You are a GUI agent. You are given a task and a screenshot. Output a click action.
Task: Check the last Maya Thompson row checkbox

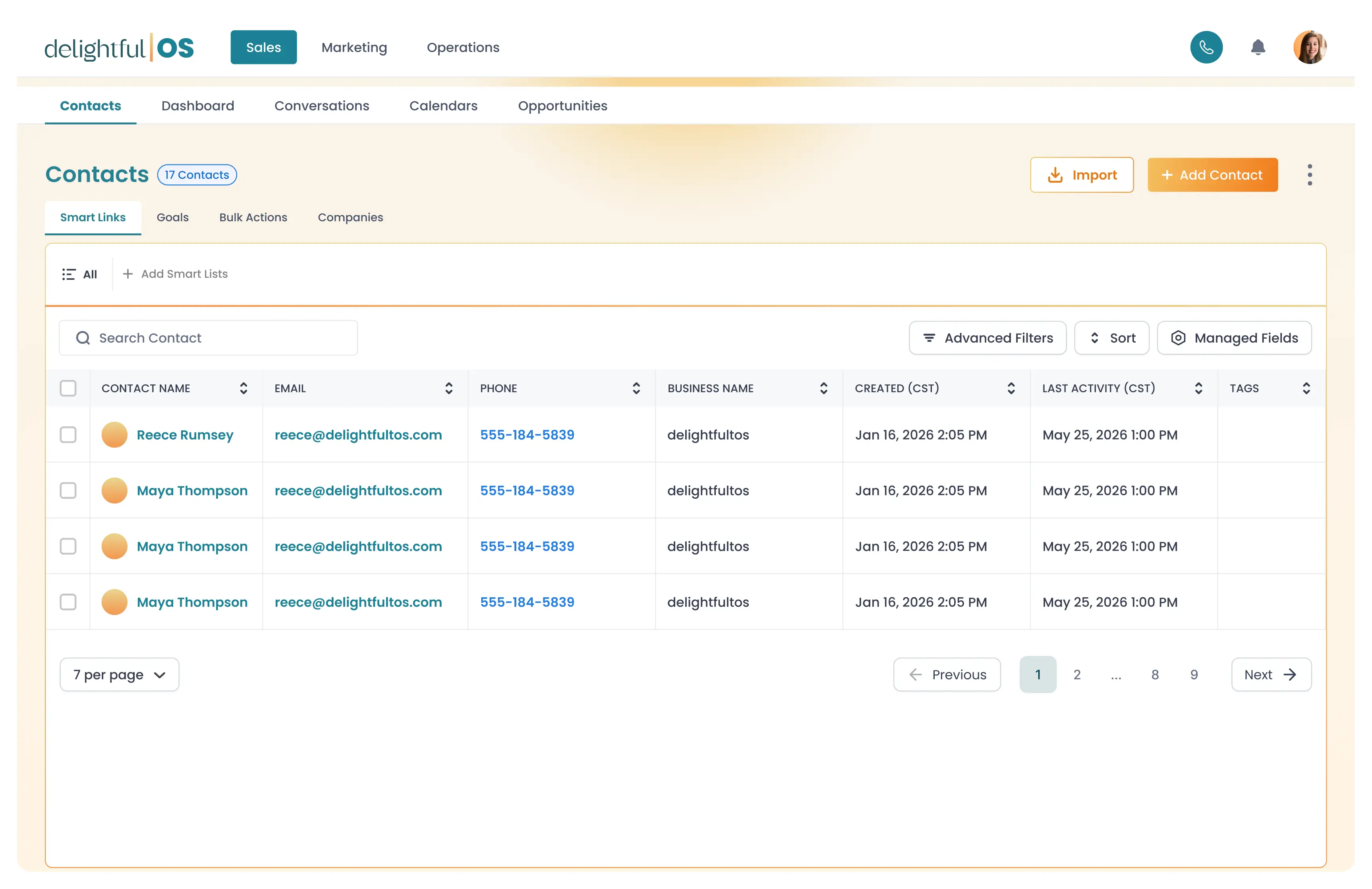pos(68,602)
